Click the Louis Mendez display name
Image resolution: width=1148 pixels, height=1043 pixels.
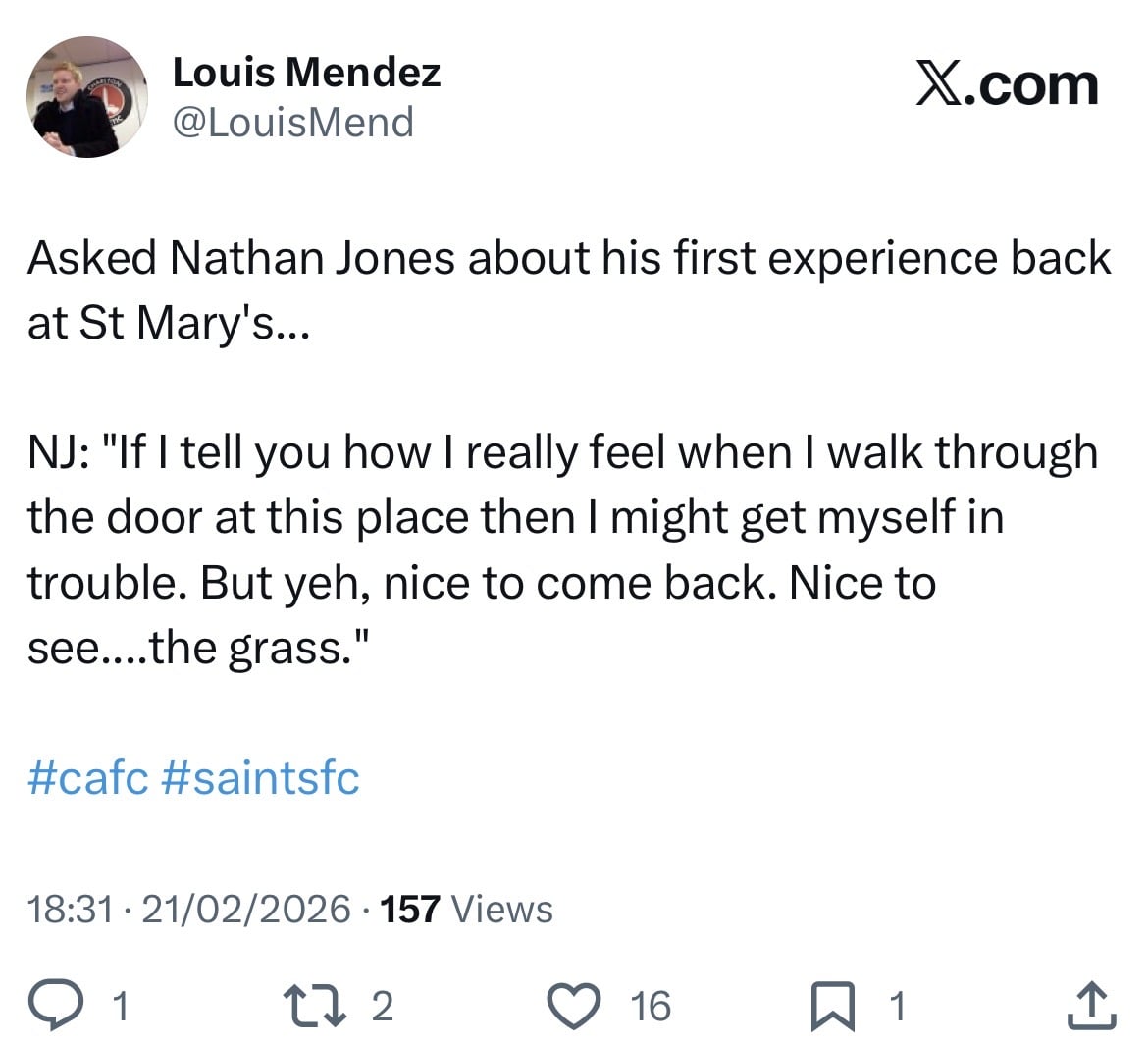point(306,72)
